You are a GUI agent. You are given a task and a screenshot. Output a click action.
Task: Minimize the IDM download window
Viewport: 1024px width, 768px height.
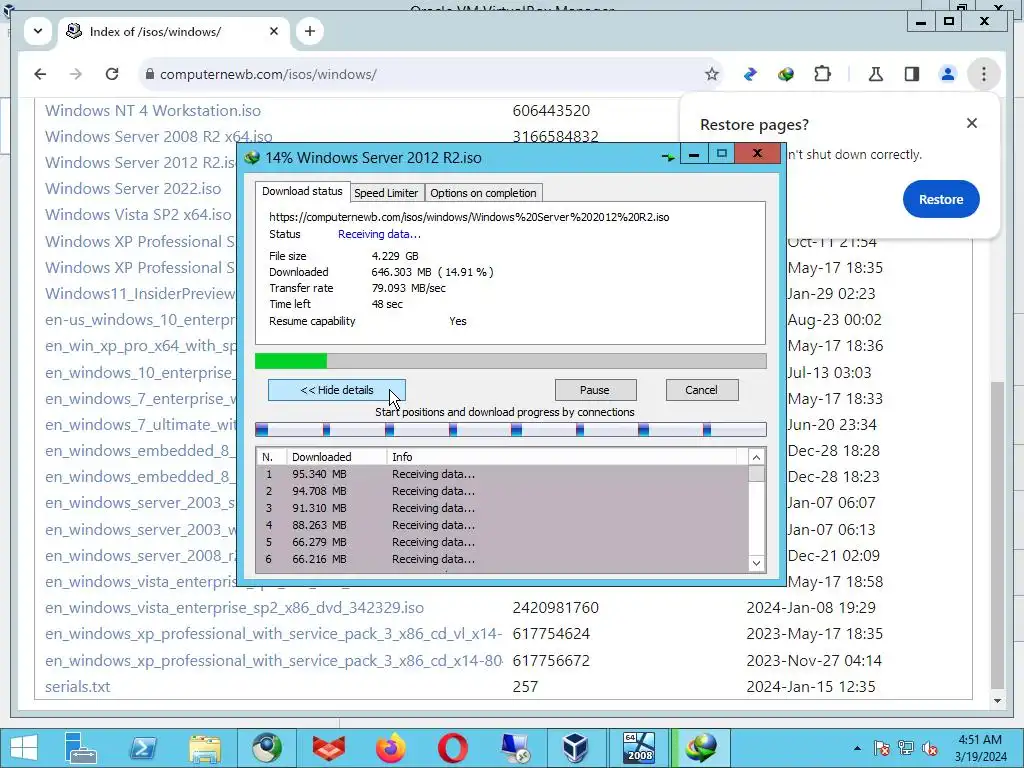tap(694, 154)
